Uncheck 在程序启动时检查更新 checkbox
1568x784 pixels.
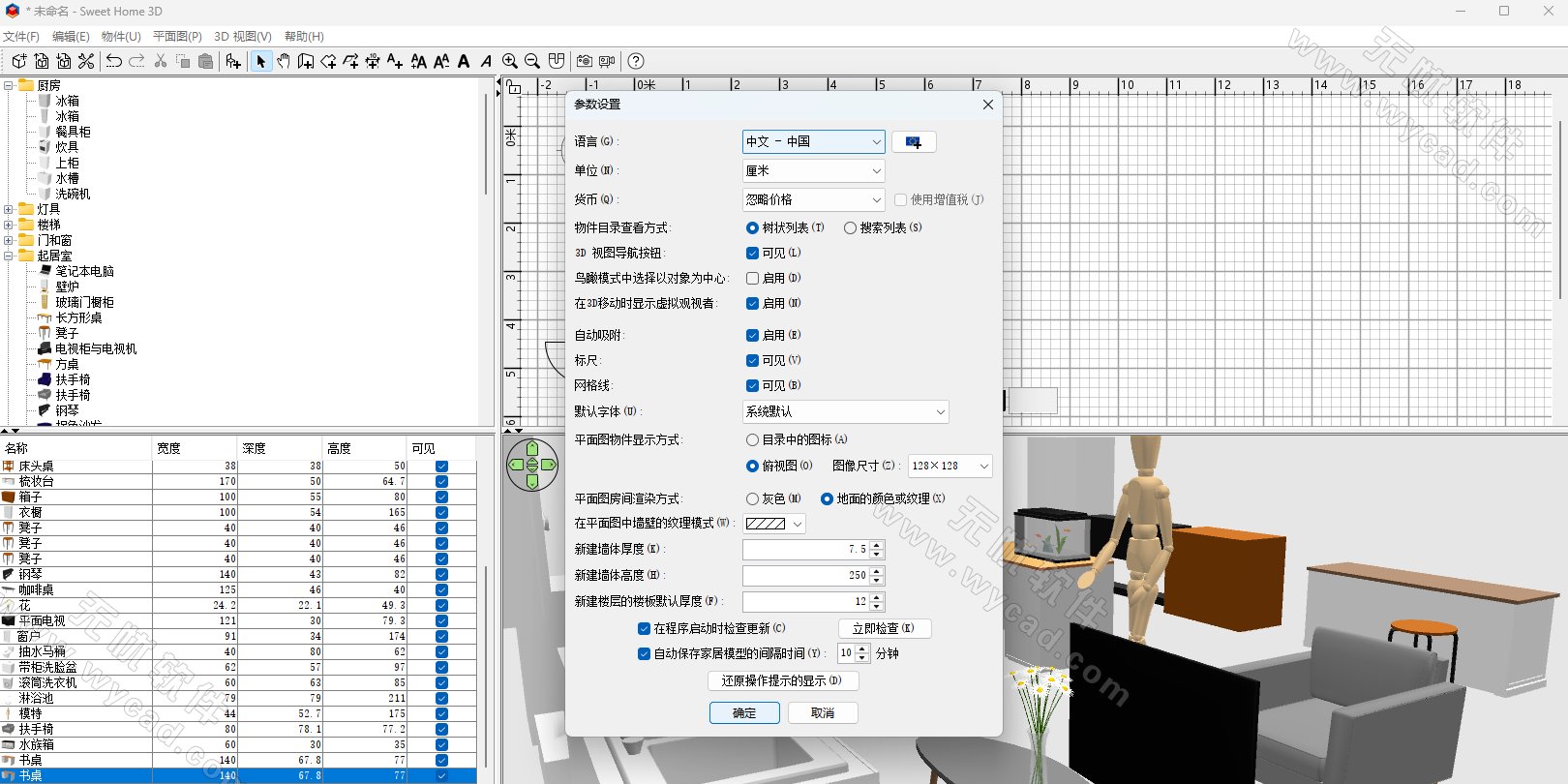[644, 628]
